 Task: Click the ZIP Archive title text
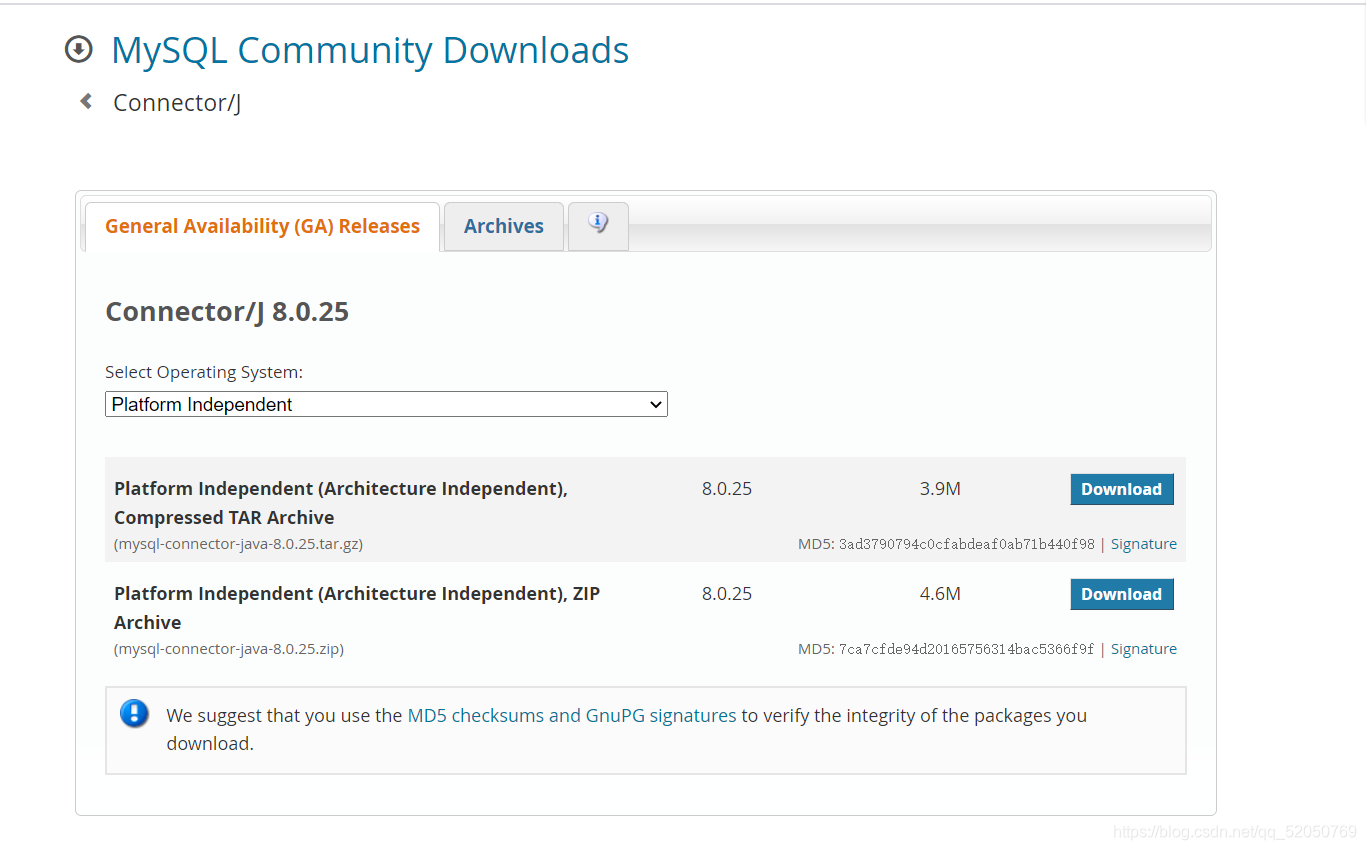[x=357, y=608]
